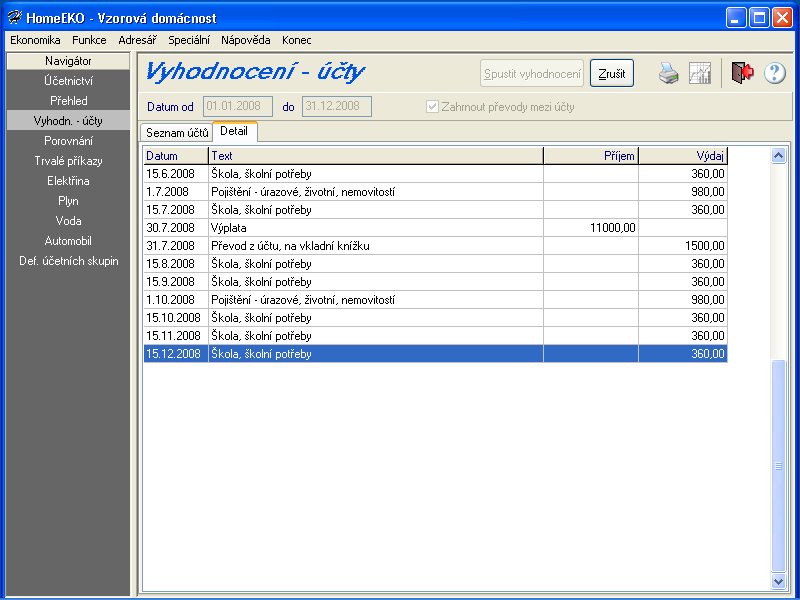Click the HomeEKO title bar icon
Screen dimensions: 800x600
13,18
